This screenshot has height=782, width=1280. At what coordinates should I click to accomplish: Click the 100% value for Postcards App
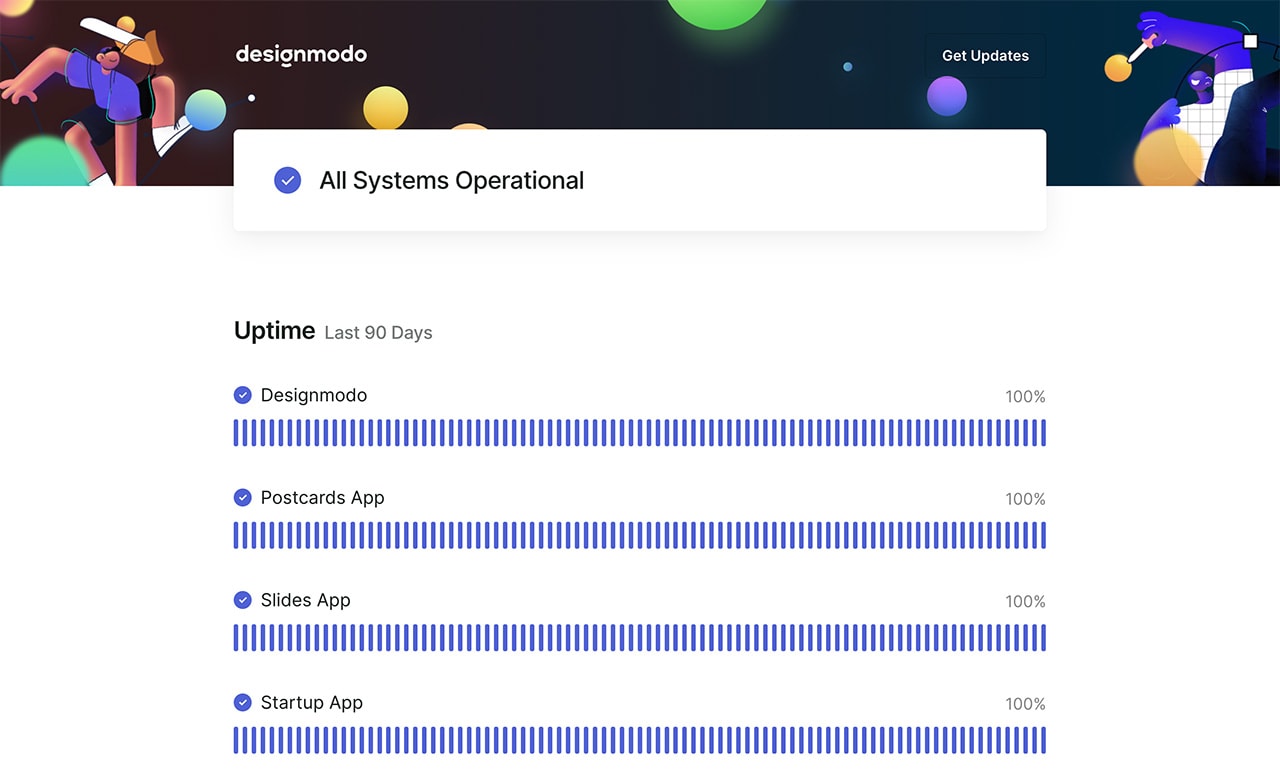tap(1025, 499)
